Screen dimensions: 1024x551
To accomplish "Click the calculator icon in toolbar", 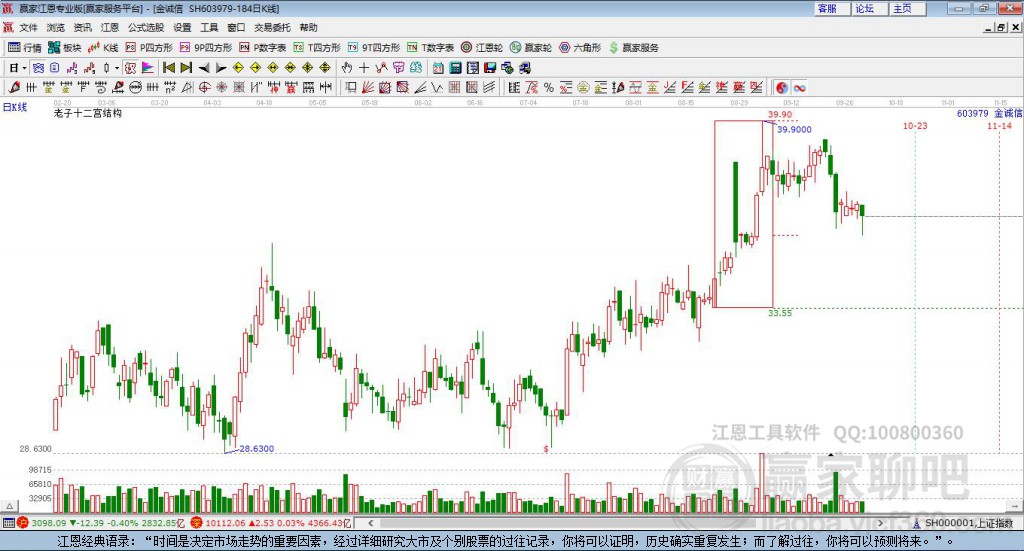I will click(456, 68).
